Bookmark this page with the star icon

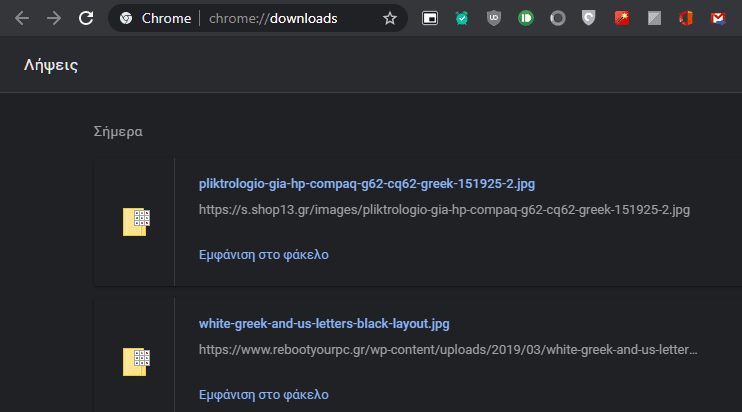[390, 18]
